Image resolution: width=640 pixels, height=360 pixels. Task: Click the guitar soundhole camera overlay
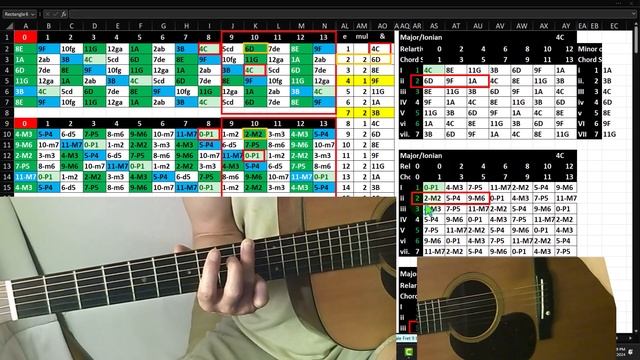click(516, 308)
